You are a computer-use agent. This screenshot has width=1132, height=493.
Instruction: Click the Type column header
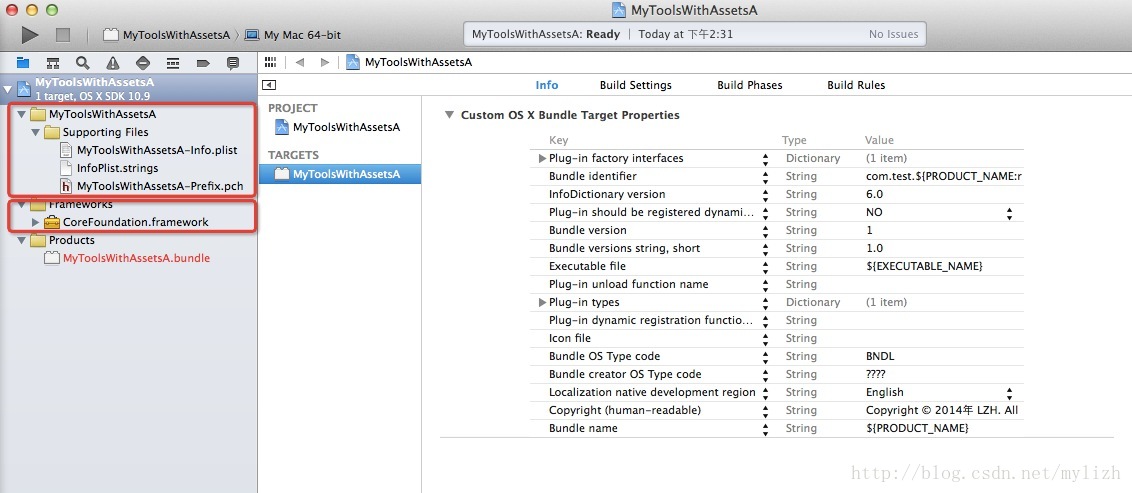click(x=794, y=140)
